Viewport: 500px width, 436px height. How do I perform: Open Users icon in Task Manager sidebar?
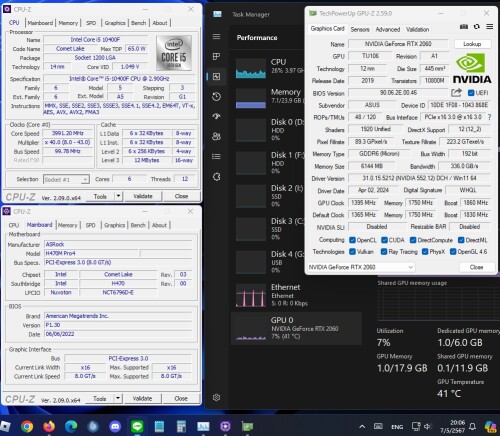(216, 136)
